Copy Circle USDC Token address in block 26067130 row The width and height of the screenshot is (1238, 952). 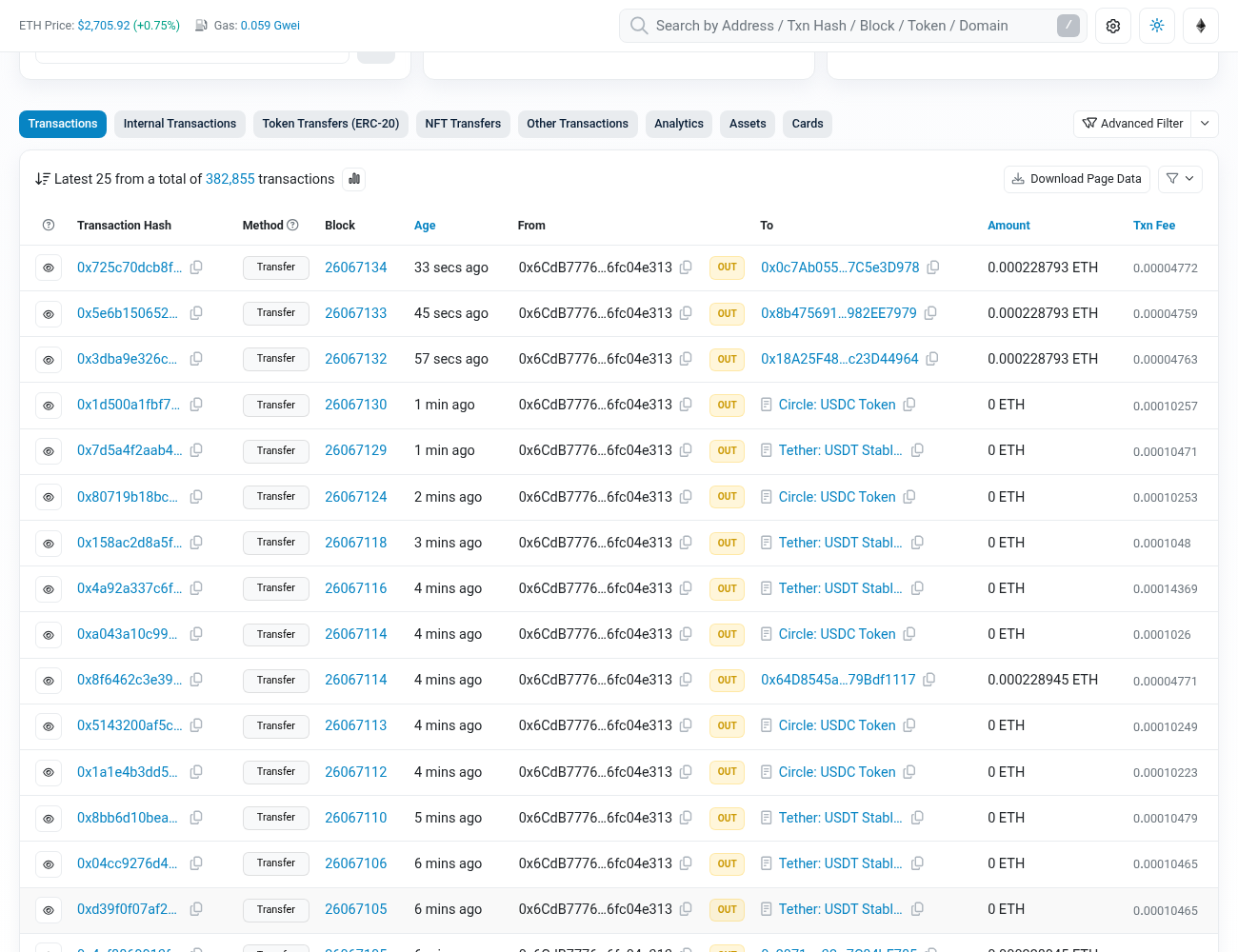click(x=909, y=405)
